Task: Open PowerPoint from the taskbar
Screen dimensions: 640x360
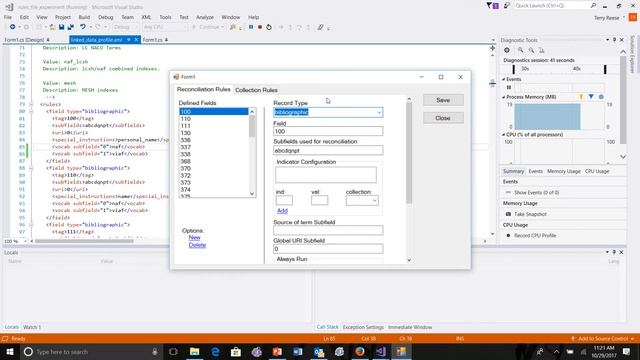Action: [x=277, y=351]
